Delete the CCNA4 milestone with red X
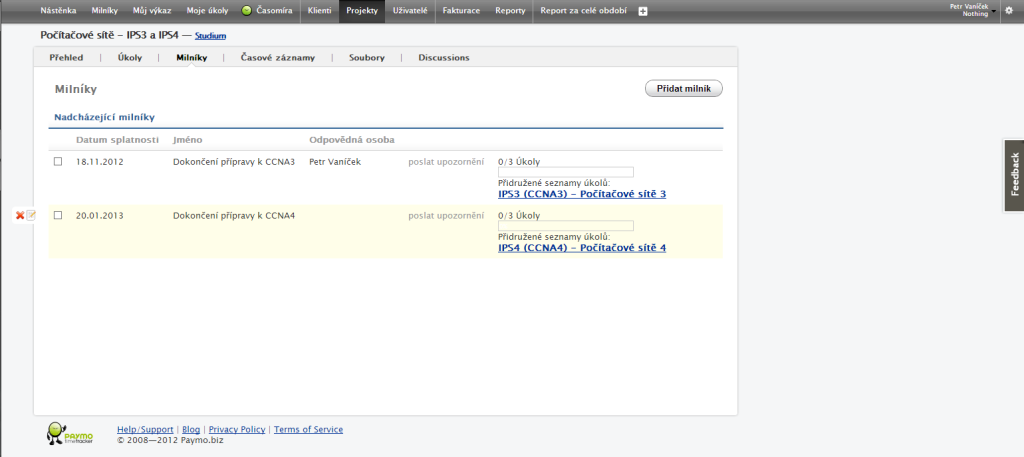 pyautogui.click(x=20, y=215)
